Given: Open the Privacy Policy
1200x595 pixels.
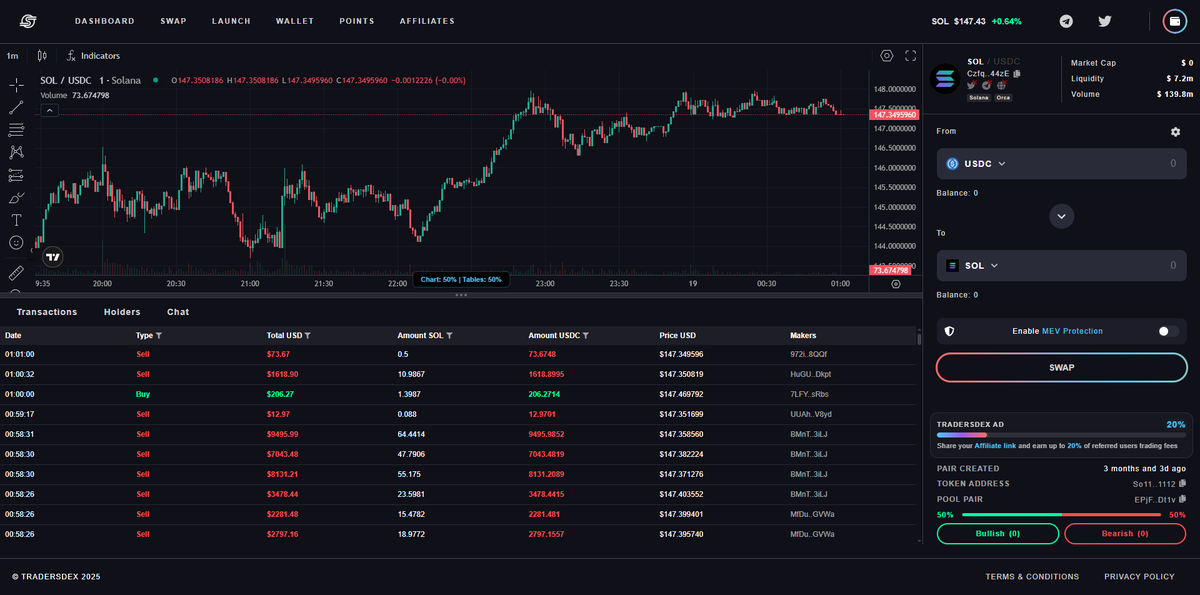Looking at the screenshot, I should (1139, 577).
